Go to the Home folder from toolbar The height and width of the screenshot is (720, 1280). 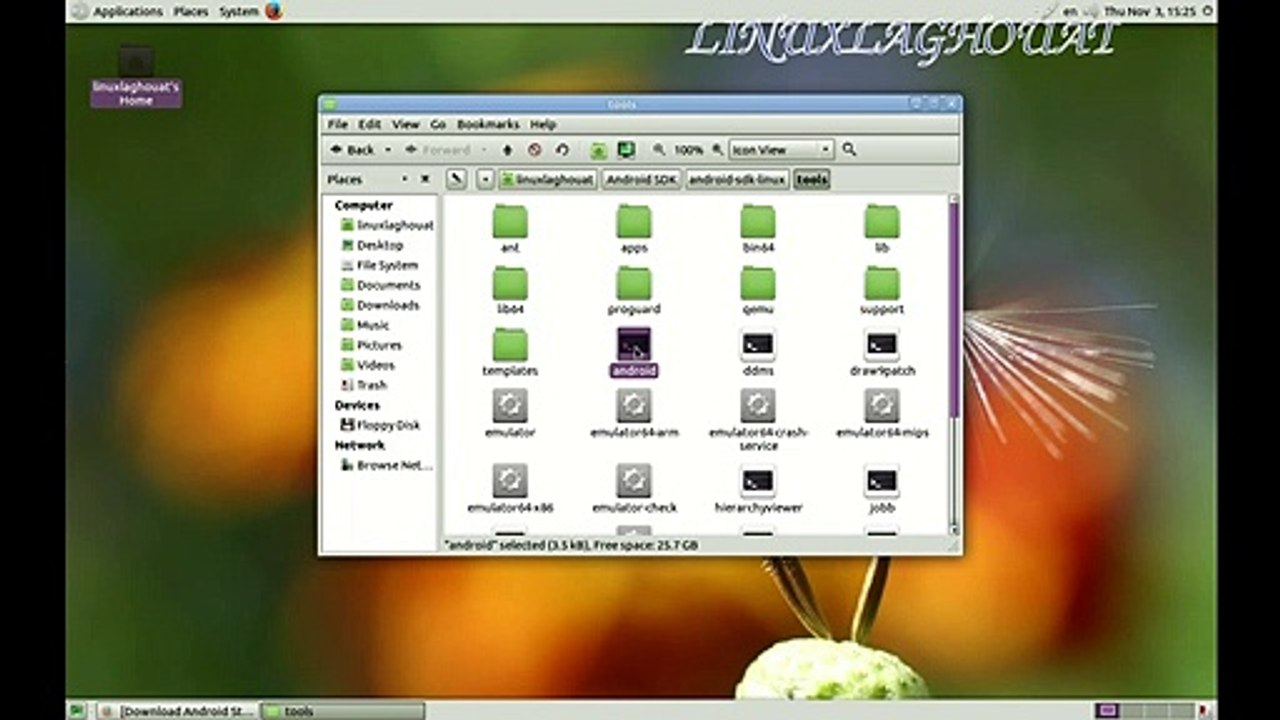(598, 150)
